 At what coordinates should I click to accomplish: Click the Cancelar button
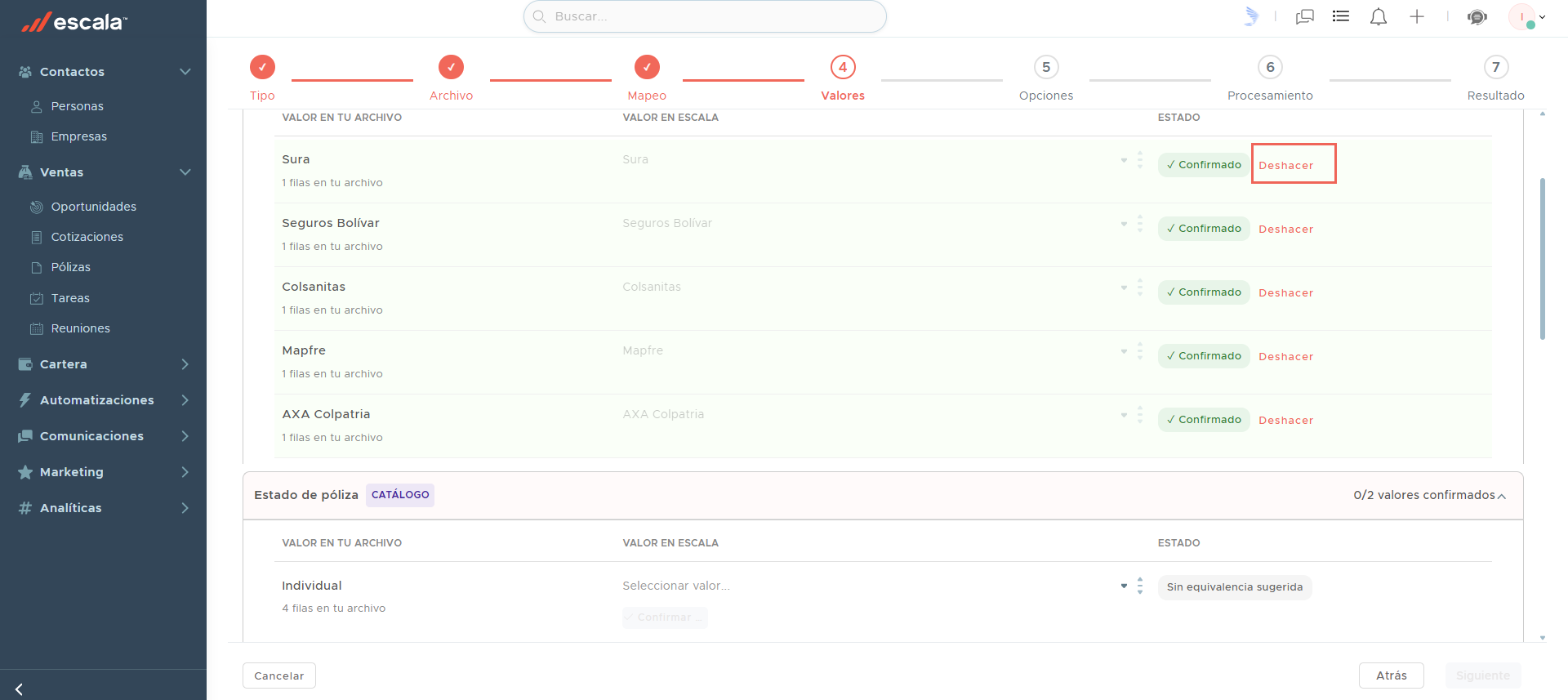[x=279, y=675]
